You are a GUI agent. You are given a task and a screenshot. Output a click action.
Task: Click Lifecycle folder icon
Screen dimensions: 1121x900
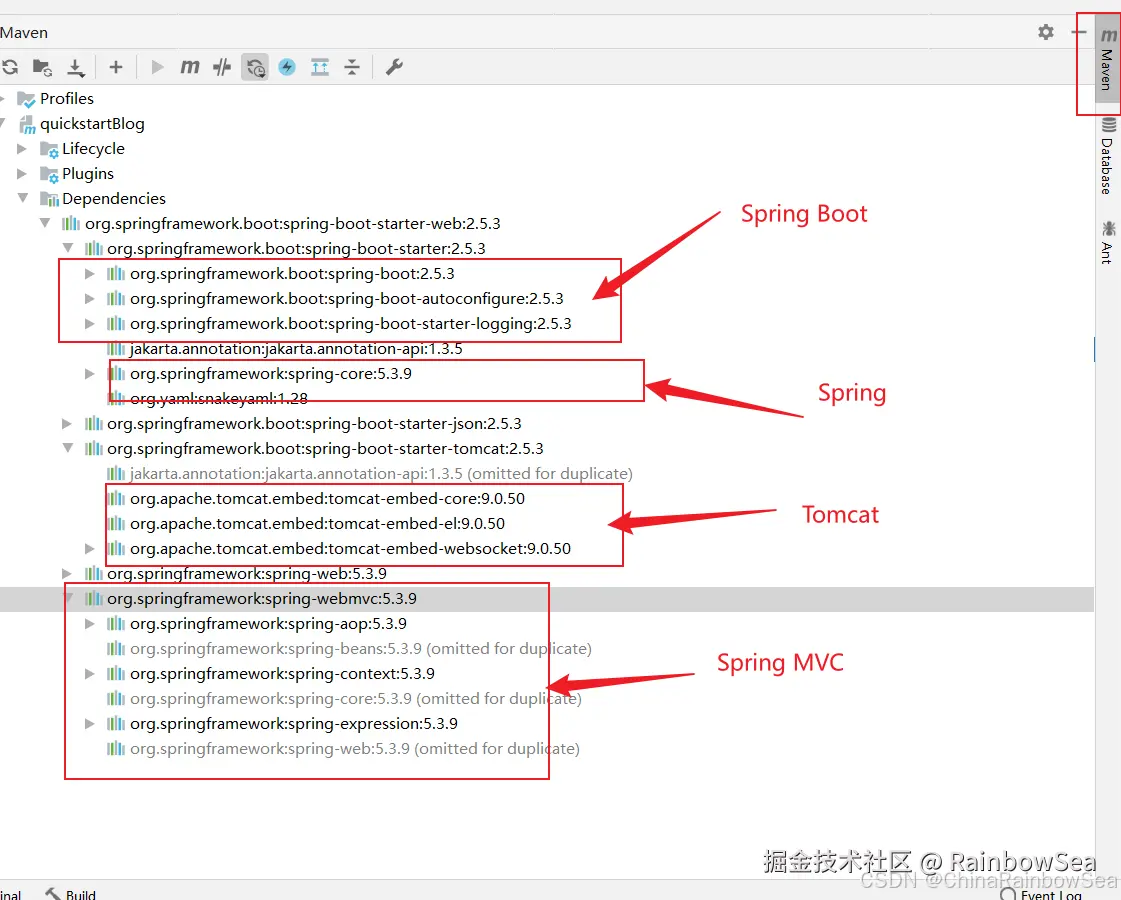click(49, 149)
